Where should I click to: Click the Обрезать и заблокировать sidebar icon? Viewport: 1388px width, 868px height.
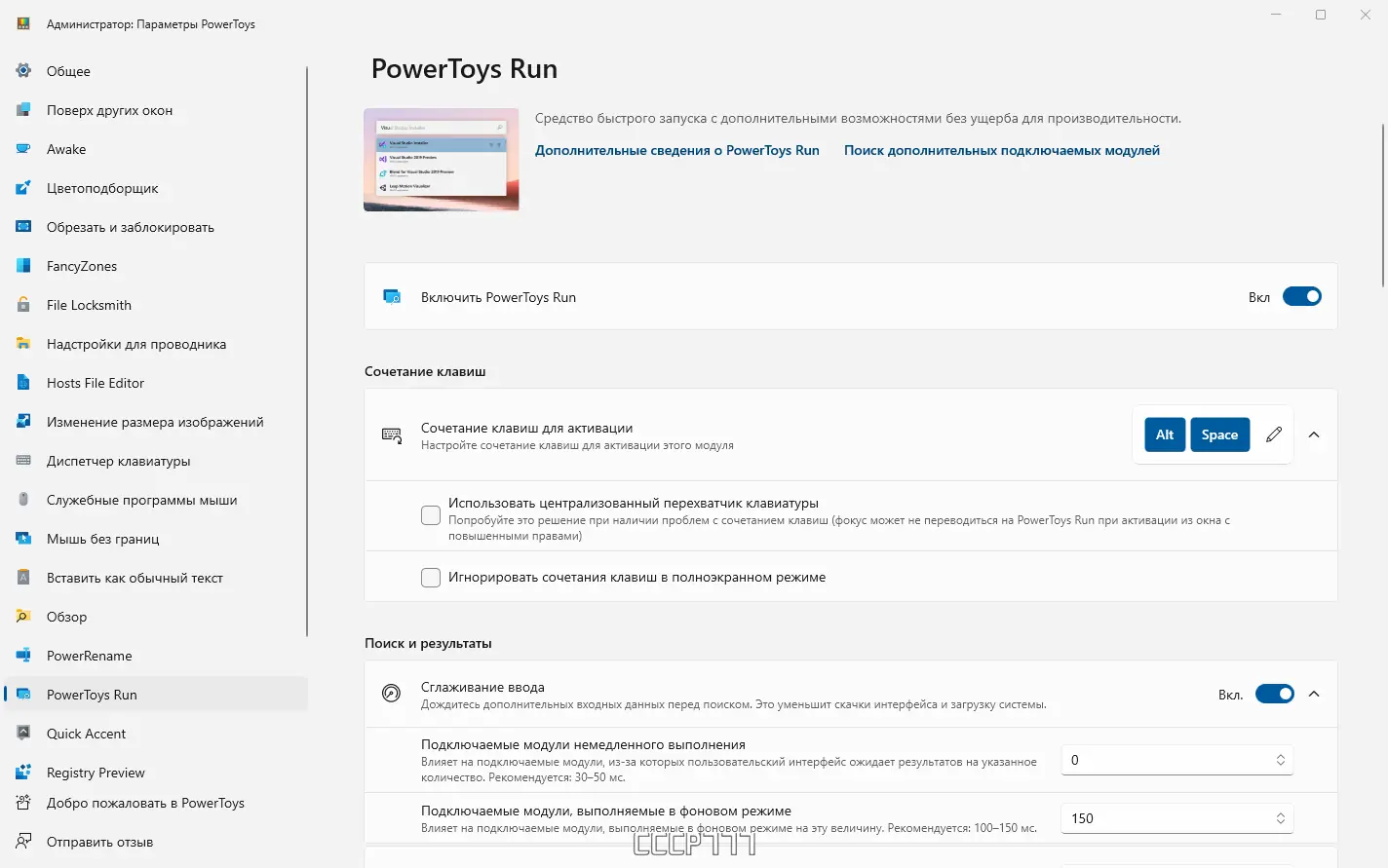click(x=23, y=227)
